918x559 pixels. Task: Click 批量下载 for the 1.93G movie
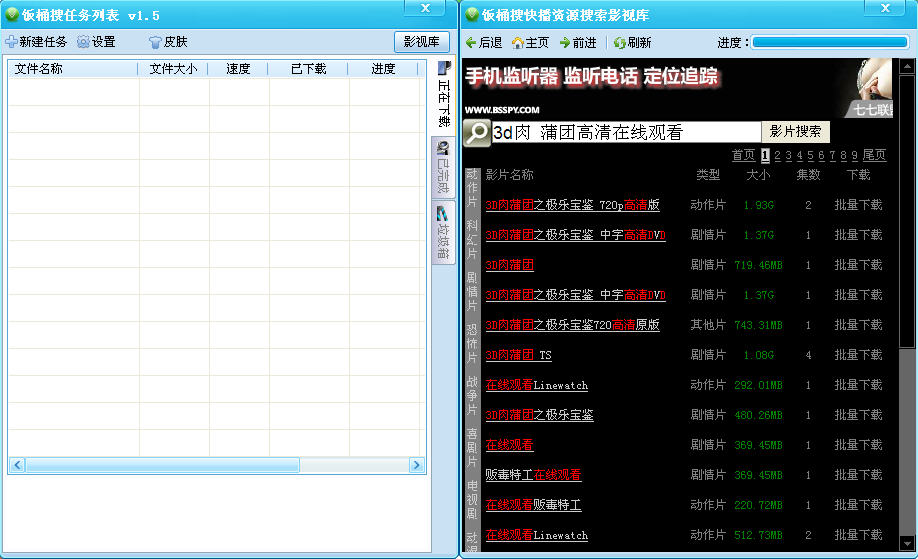(x=858, y=205)
